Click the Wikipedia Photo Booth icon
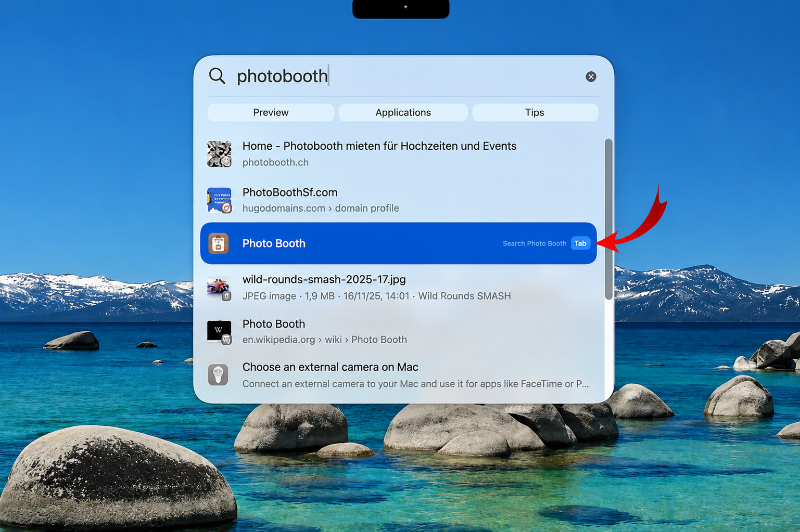This screenshot has width=800, height=532. (x=219, y=332)
